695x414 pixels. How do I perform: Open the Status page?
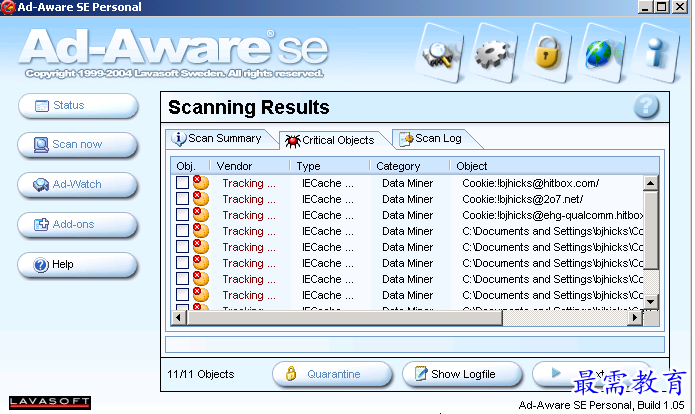pos(78,105)
